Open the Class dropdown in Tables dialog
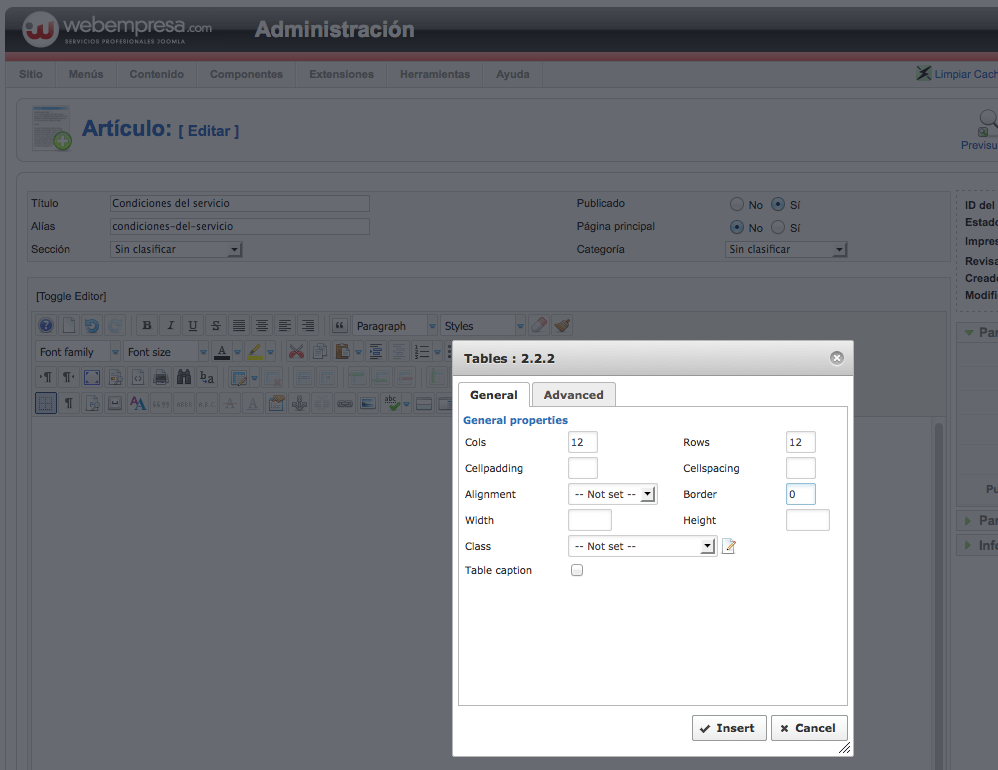Viewport: 998px width, 770px height. (642, 547)
